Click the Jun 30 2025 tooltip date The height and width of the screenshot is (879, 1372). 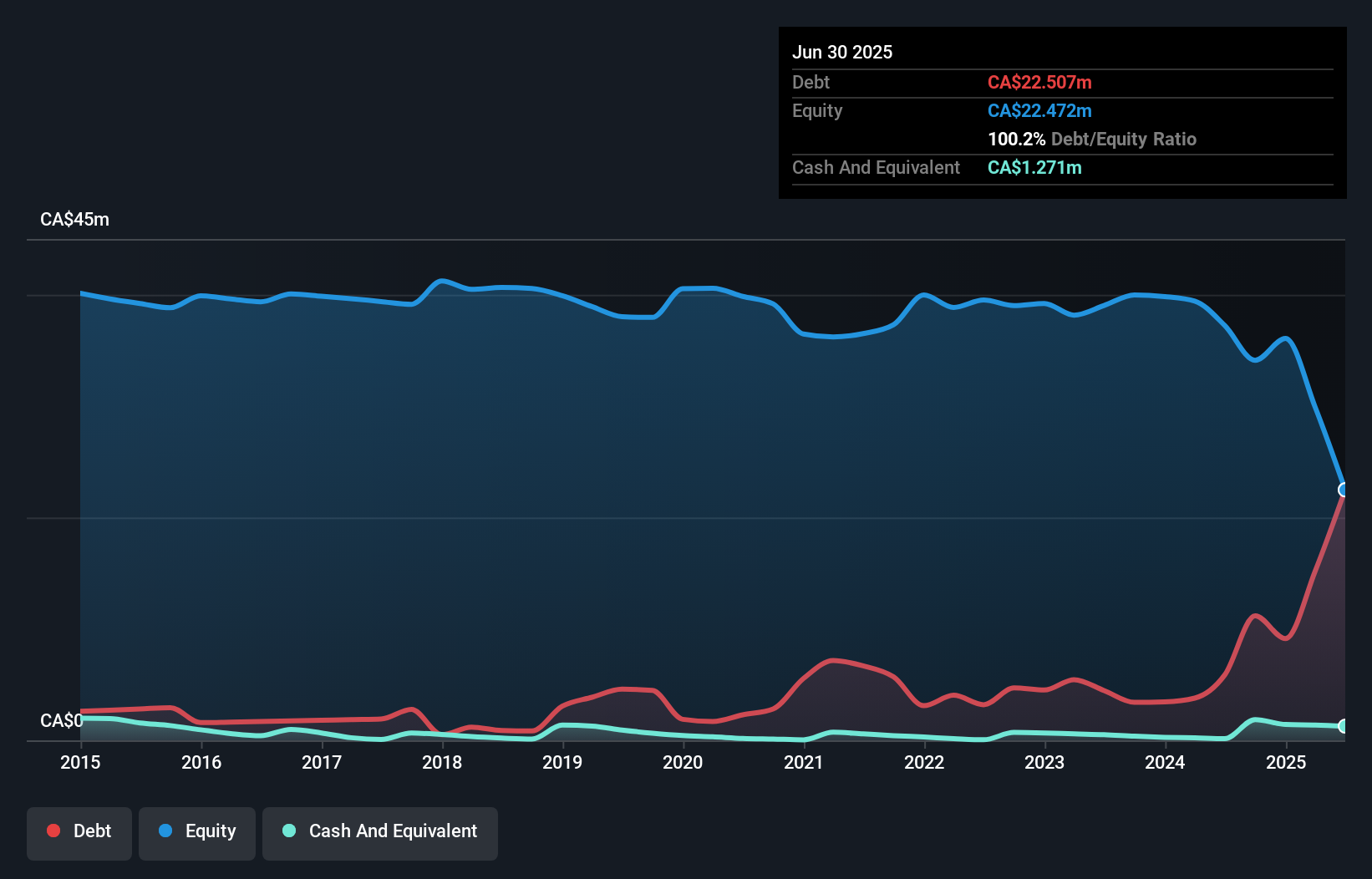tap(842, 52)
